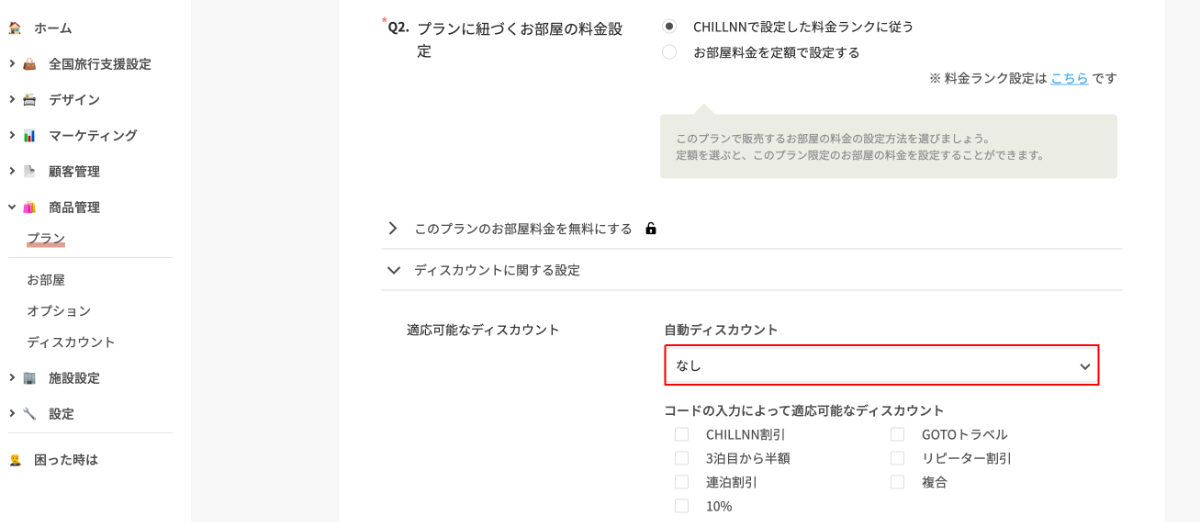Screen dimensions: 1200x522
Task: Click the wrench icon beside 設定
Action: 29,414
